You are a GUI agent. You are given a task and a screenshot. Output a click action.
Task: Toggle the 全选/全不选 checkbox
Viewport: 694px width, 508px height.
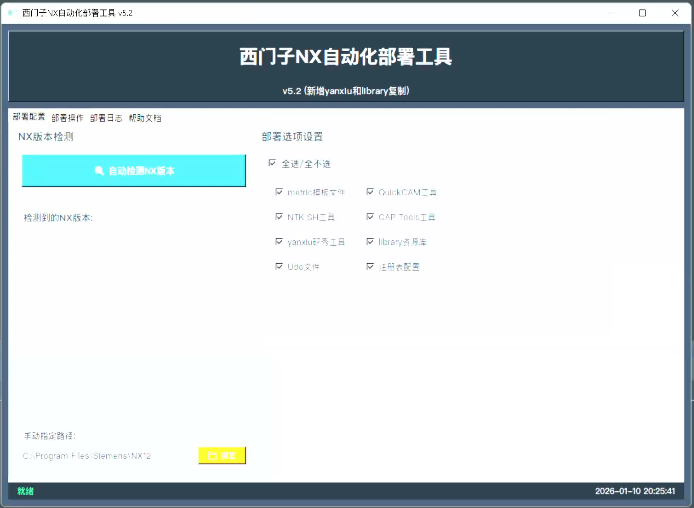[x=272, y=163]
